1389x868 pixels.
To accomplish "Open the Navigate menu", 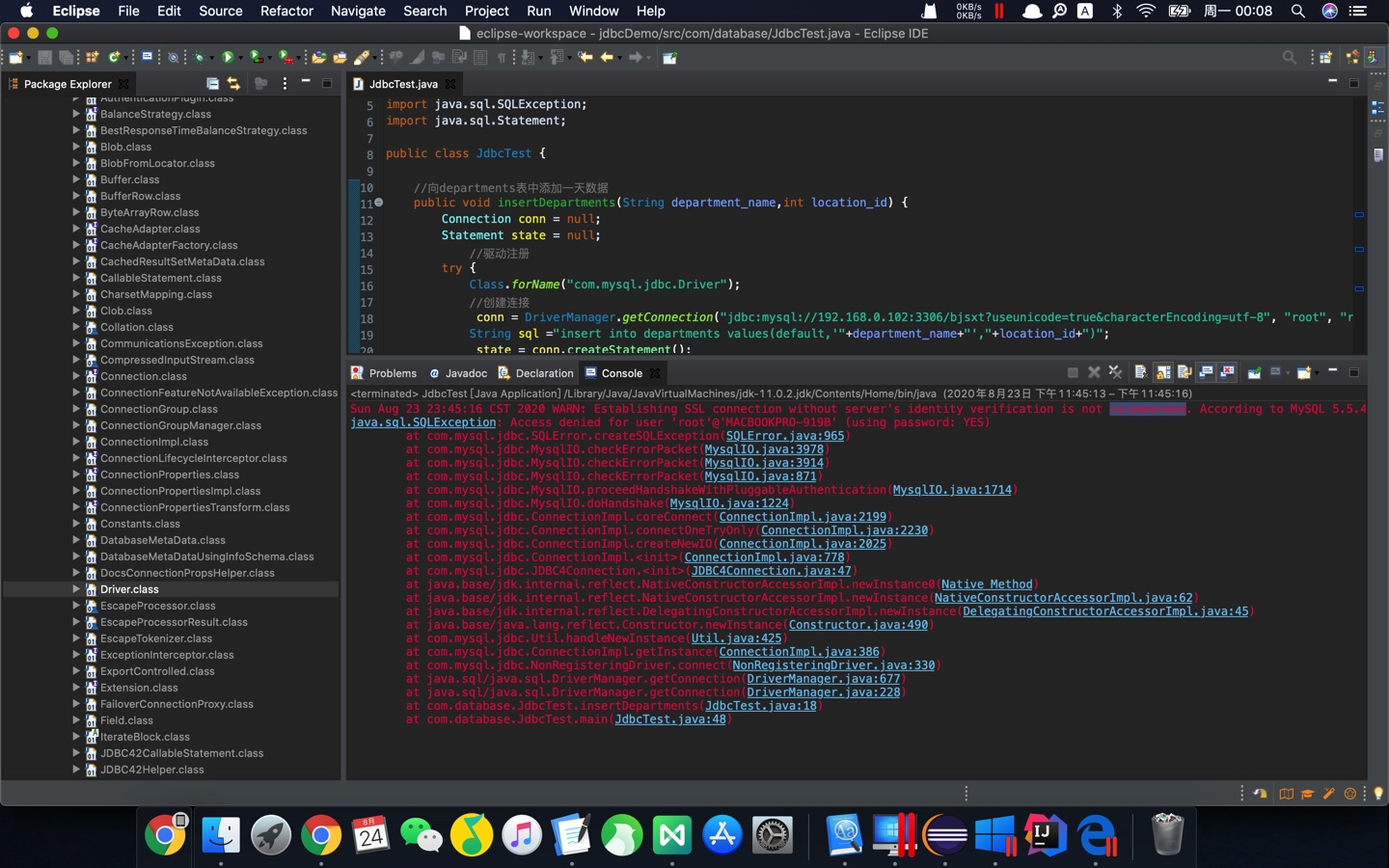I will tap(358, 11).
